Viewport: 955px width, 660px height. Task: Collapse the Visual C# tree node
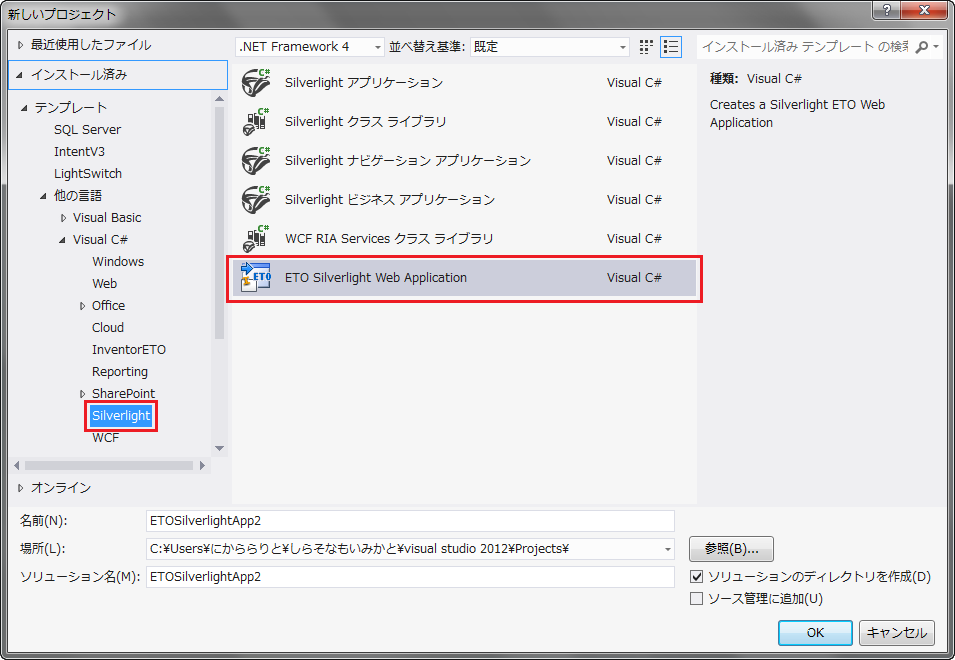click(62, 240)
